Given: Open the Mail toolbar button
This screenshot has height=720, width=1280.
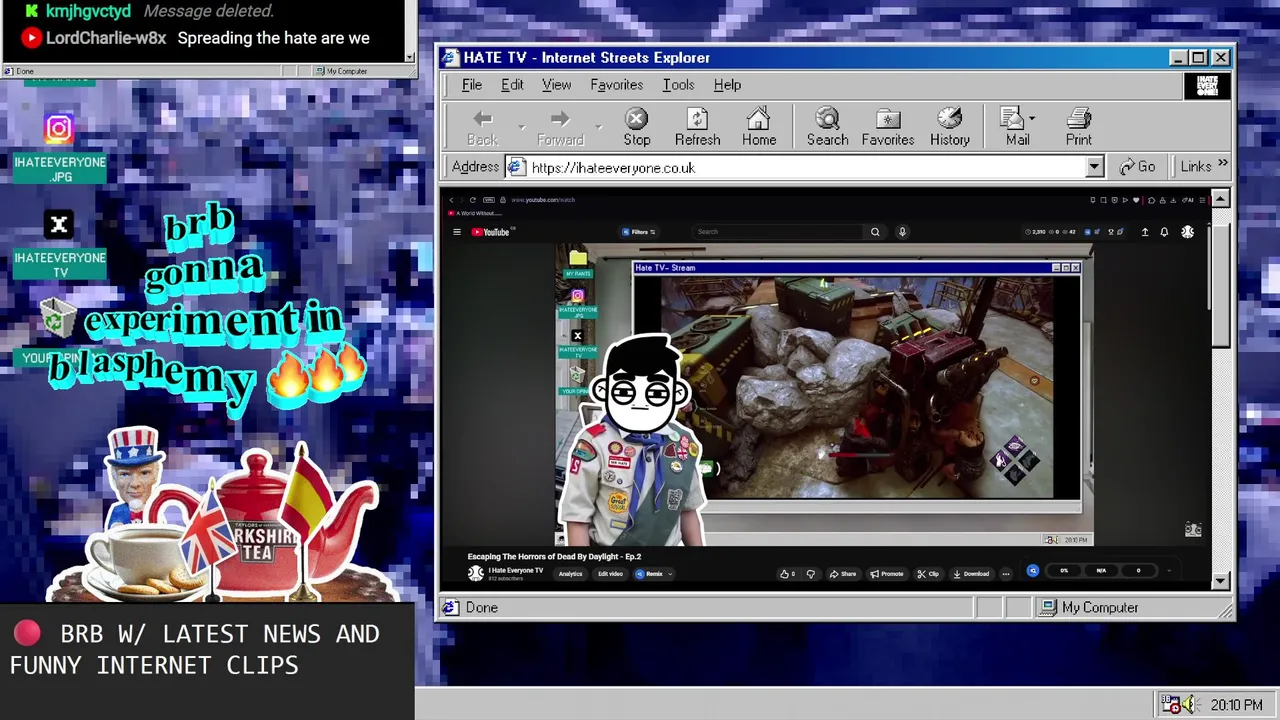Looking at the screenshot, I should point(1017,128).
